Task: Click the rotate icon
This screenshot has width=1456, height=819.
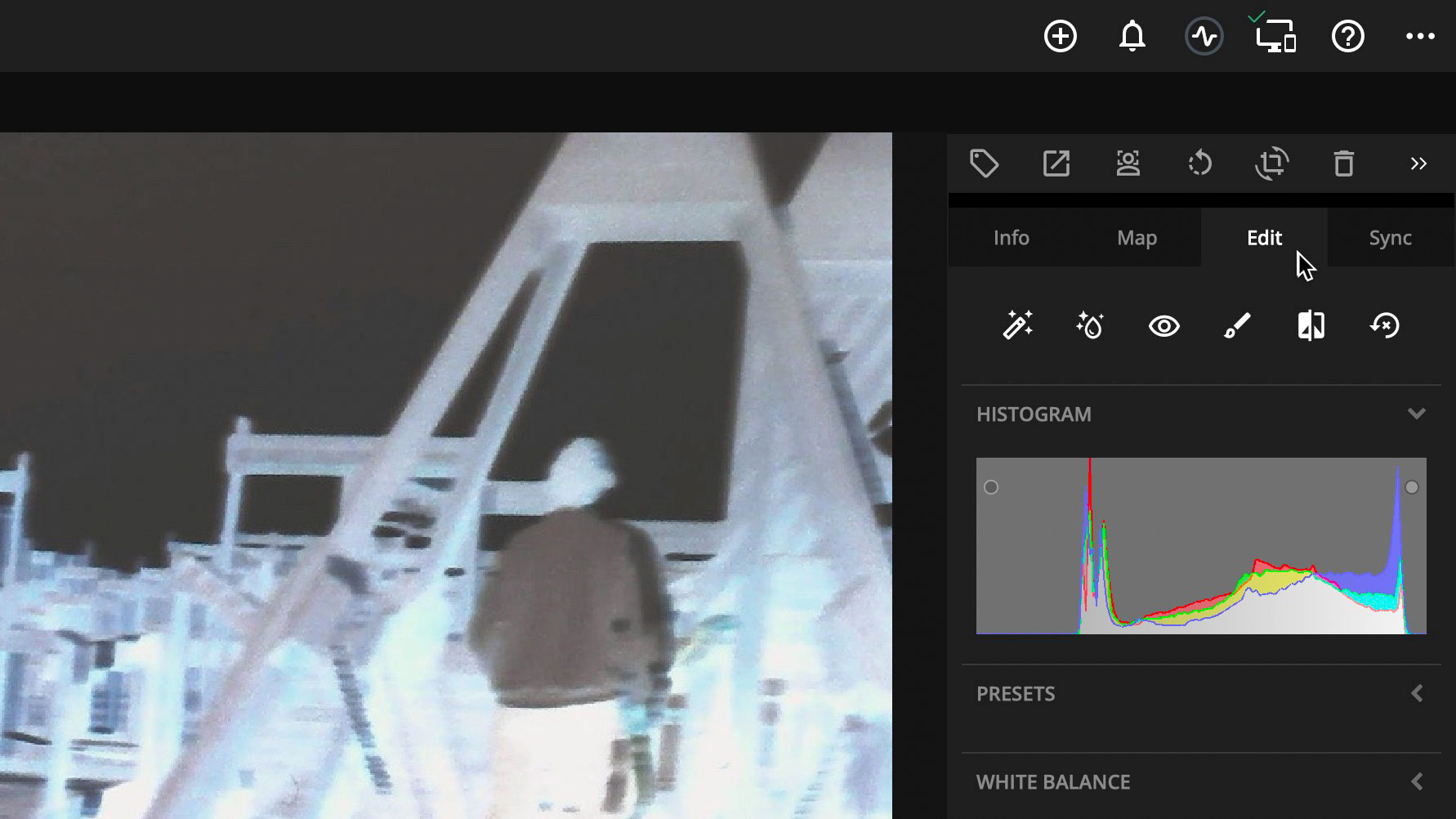Action: [1199, 163]
